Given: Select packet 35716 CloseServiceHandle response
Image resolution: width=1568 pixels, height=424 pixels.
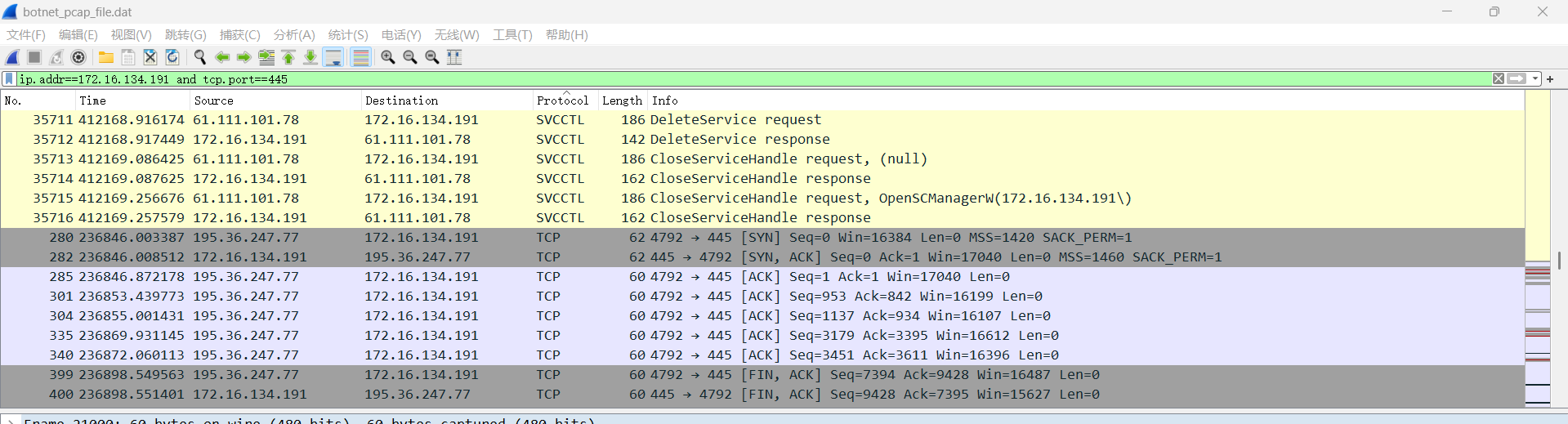Looking at the screenshot, I should pos(762,218).
